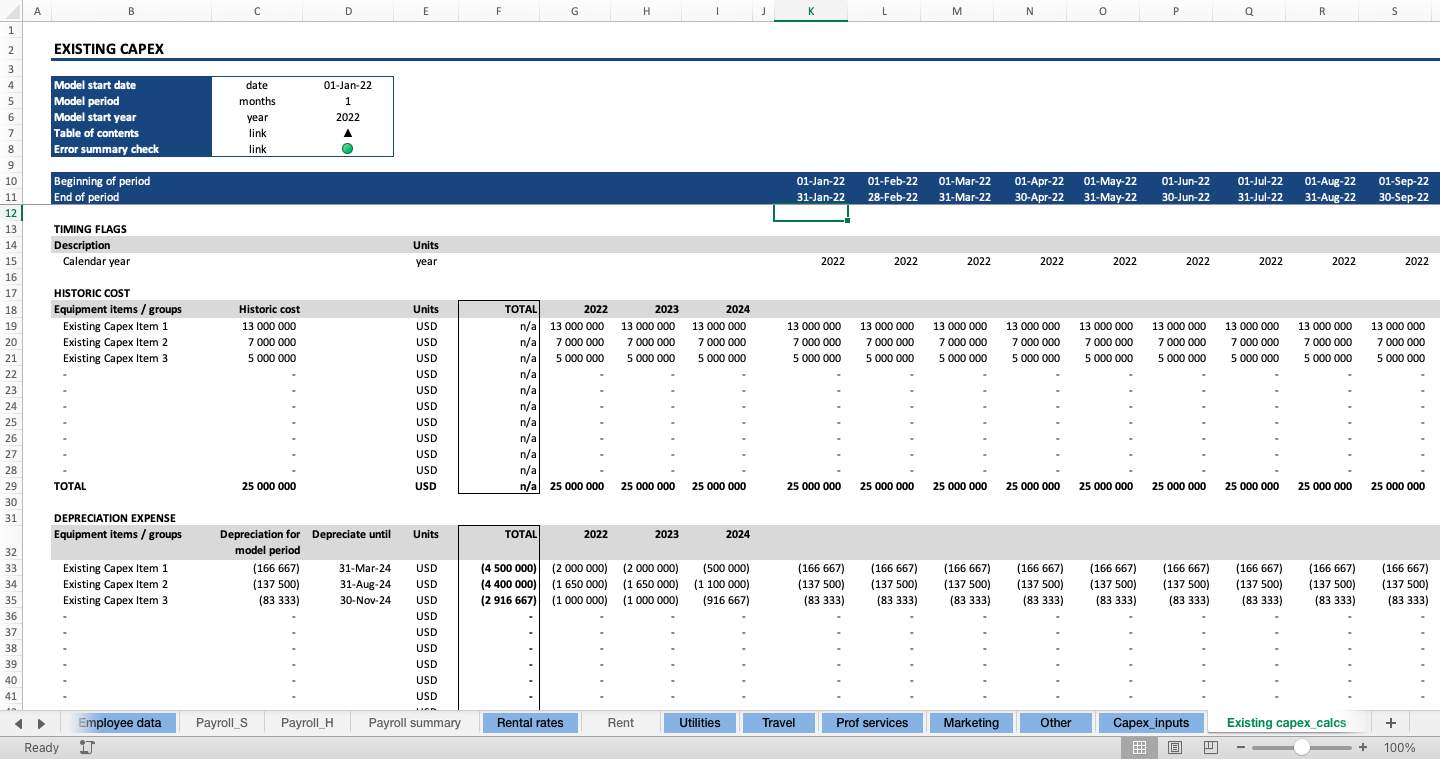Click the selected cell K12
The width and height of the screenshot is (1440, 759).
(811, 213)
